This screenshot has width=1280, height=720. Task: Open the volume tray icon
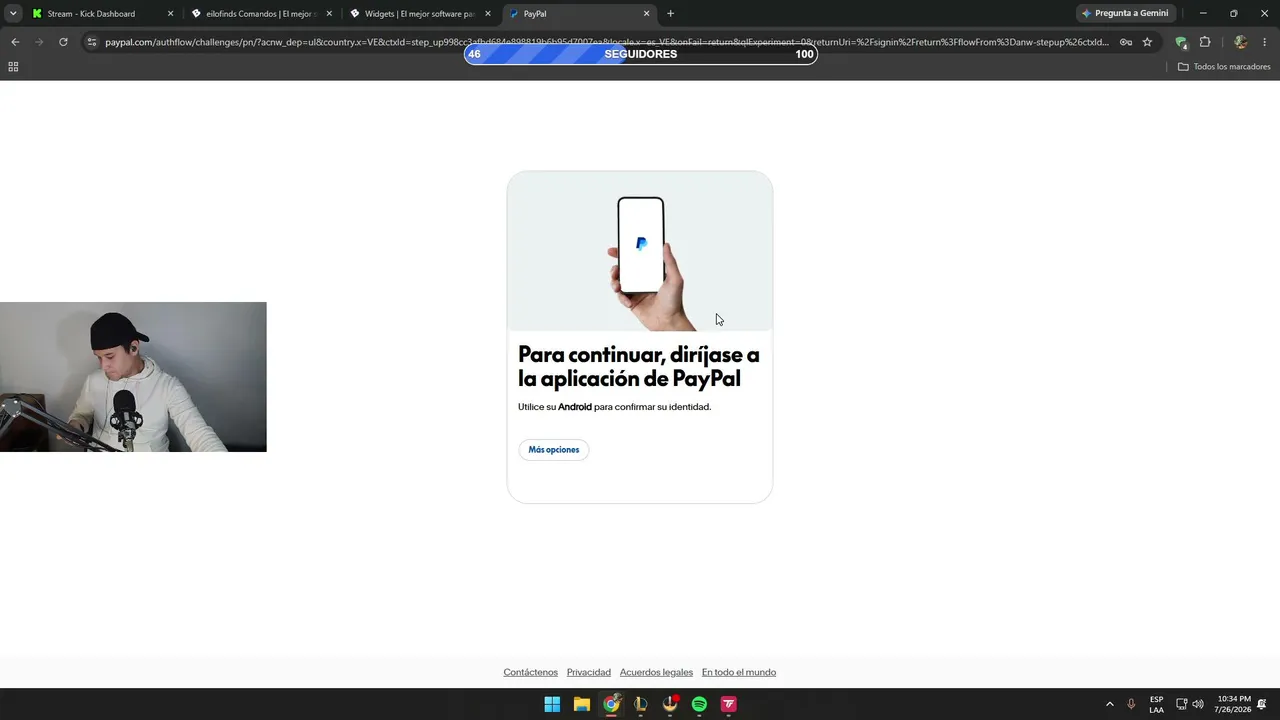pyautogui.click(x=1198, y=704)
